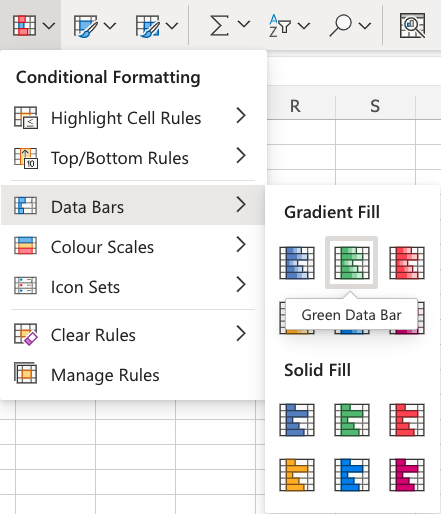
Task: Click the AutoSum sigma icon
Action: (219, 25)
